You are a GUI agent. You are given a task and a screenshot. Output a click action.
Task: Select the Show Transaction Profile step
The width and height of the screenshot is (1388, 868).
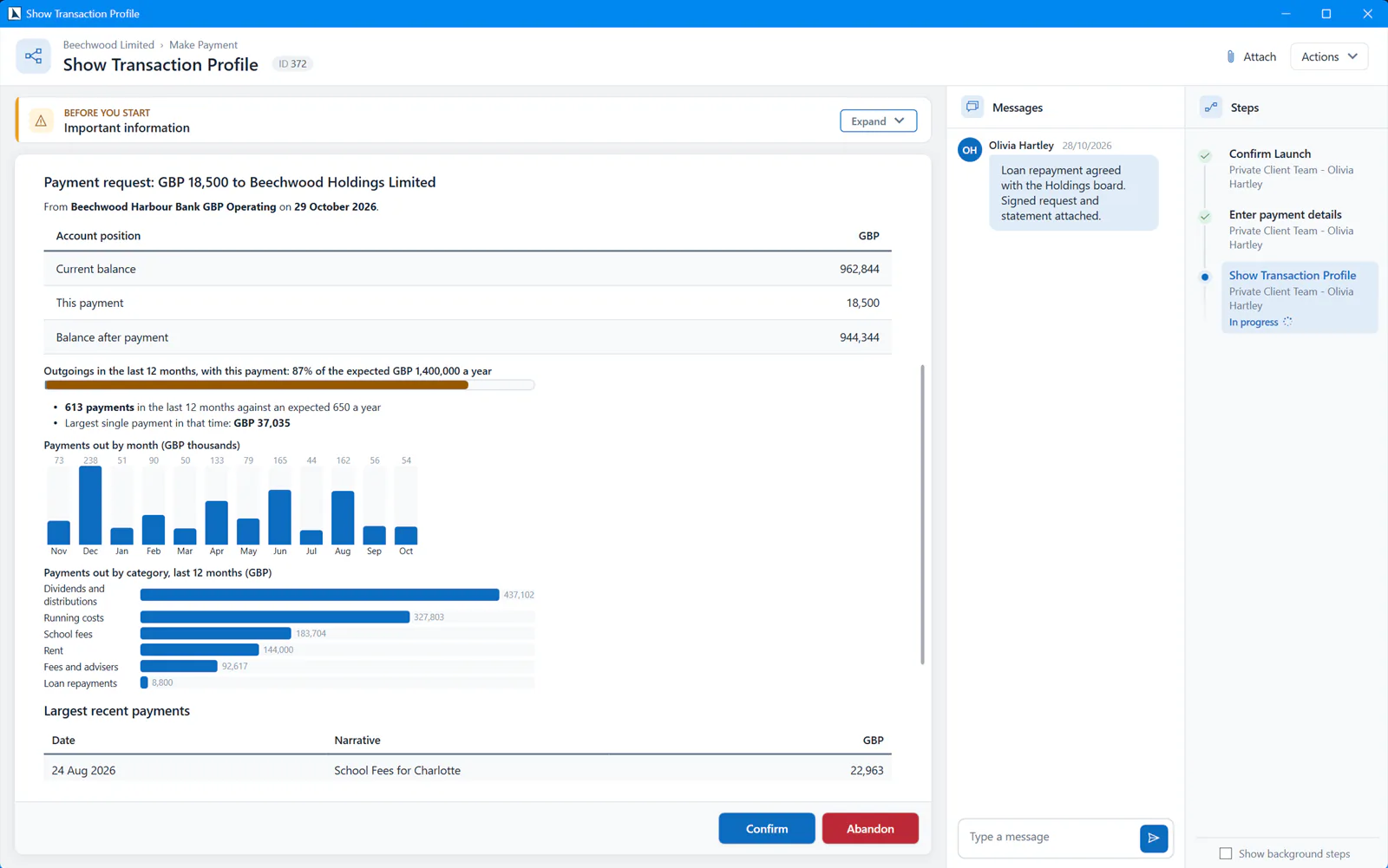(x=1299, y=297)
